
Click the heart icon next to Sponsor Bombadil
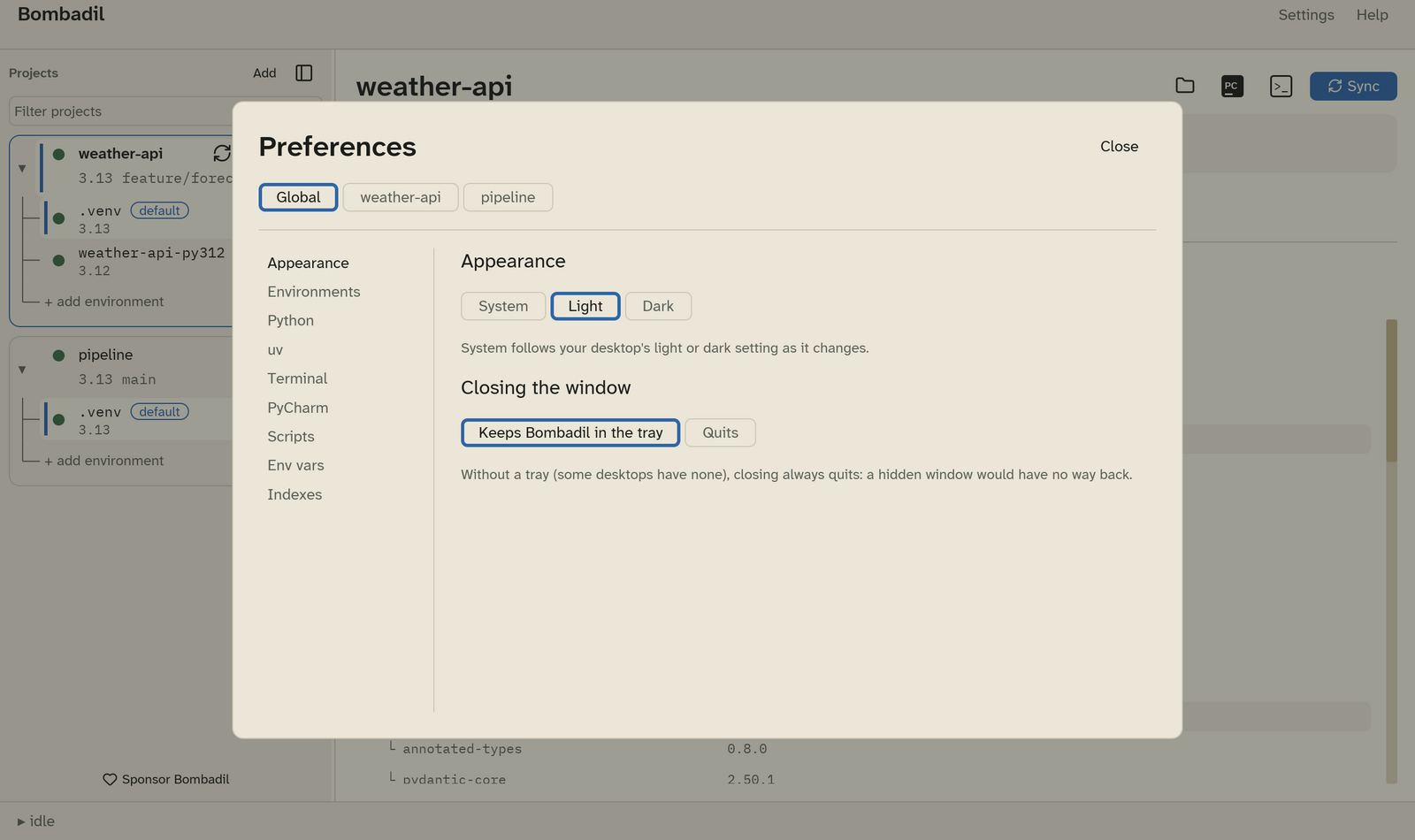pyautogui.click(x=110, y=779)
